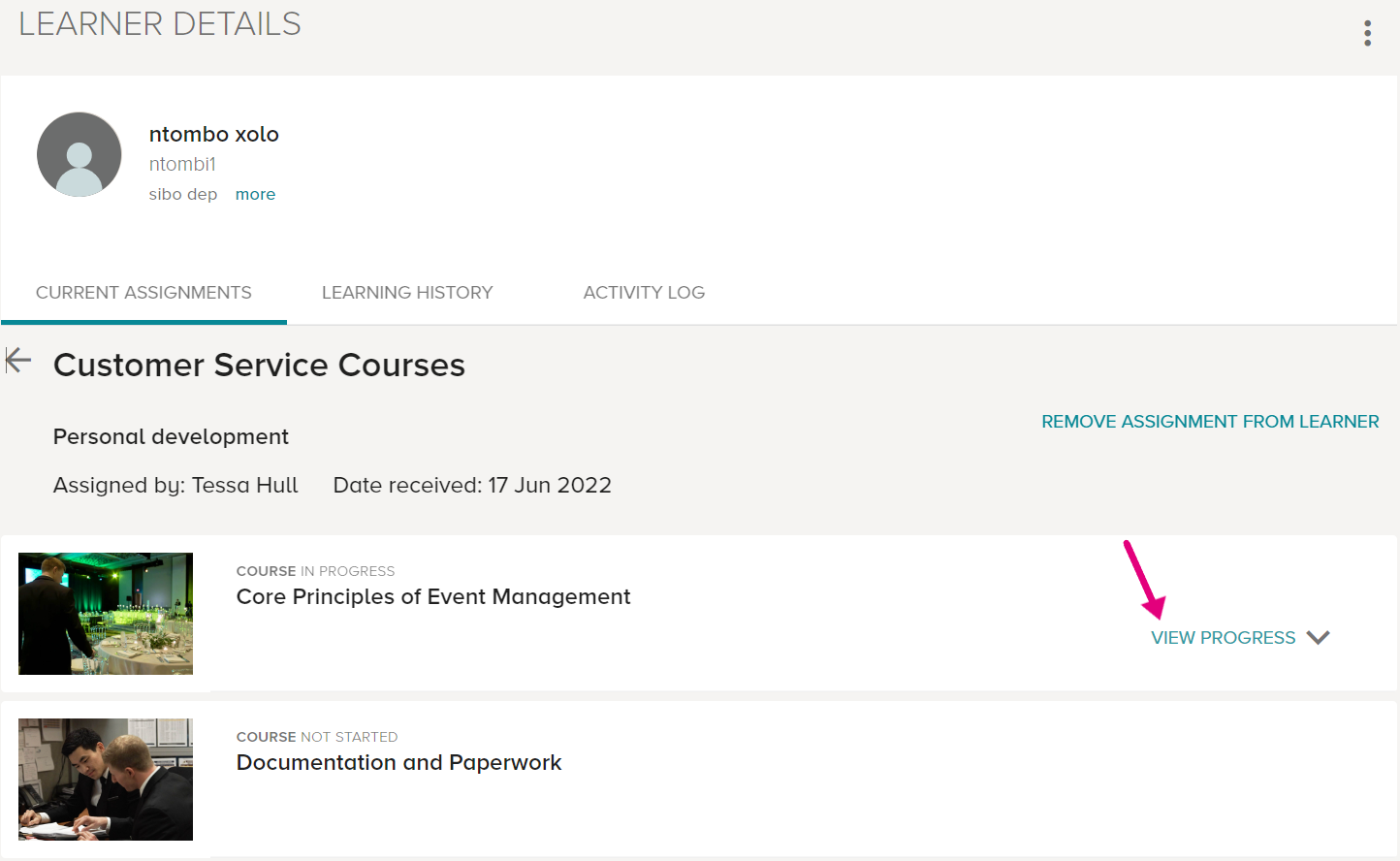This screenshot has width=1400, height=861.
Task: Open Core Principles of Event Management thumbnail
Action: tap(106, 614)
